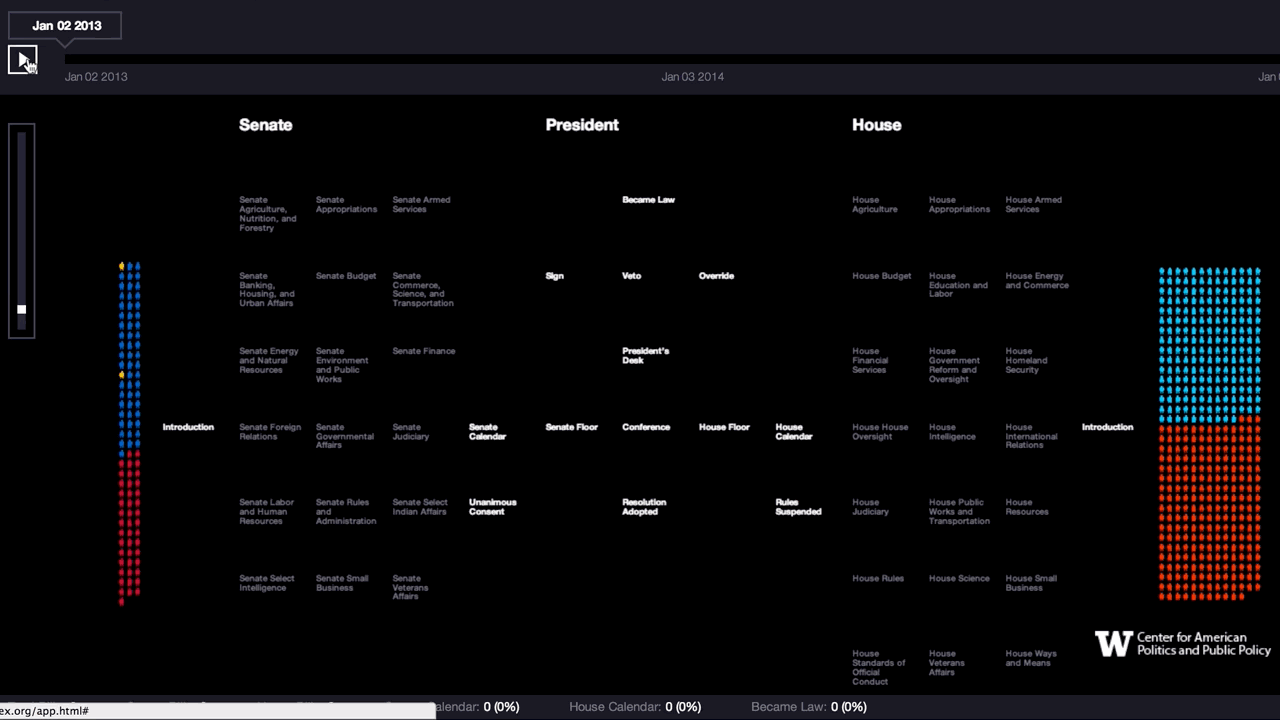
Task: Click the Conference stage label
Action: pos(646,427)
